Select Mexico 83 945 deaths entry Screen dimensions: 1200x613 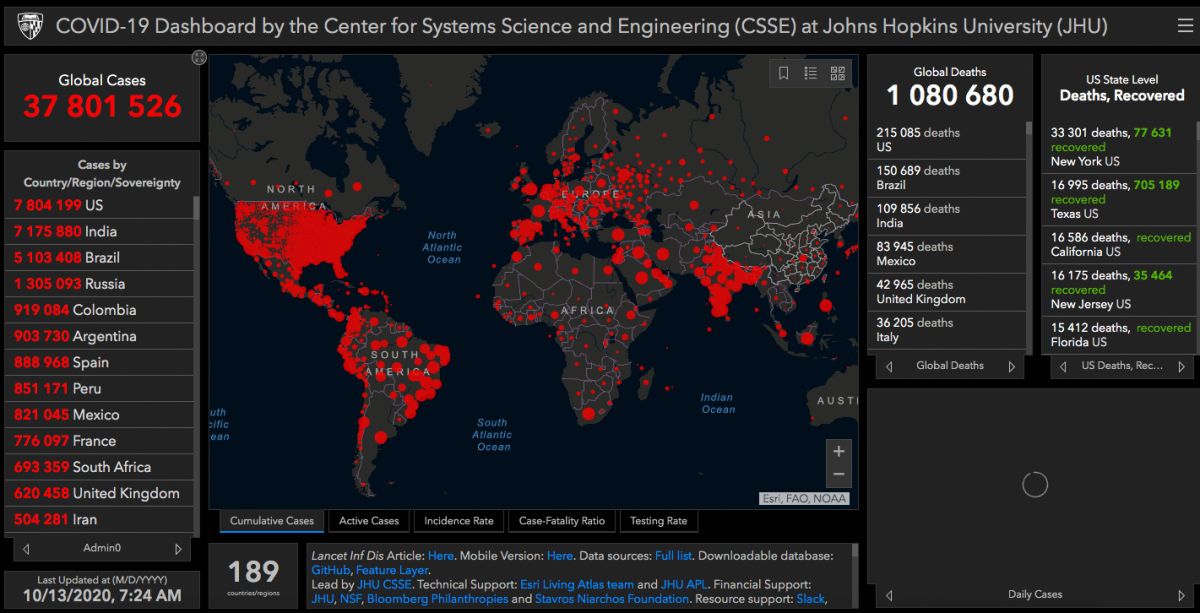point(947,254)
